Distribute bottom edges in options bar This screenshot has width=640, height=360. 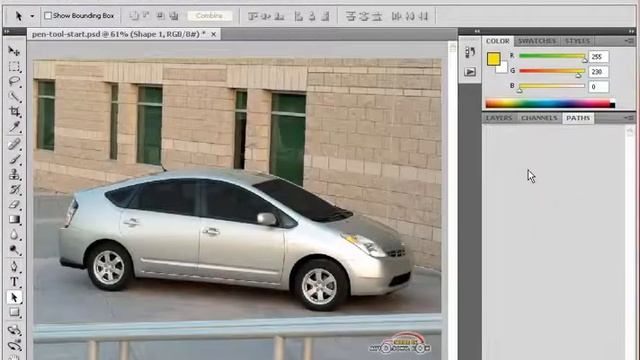pyautogui.click(x=377, y=16)
